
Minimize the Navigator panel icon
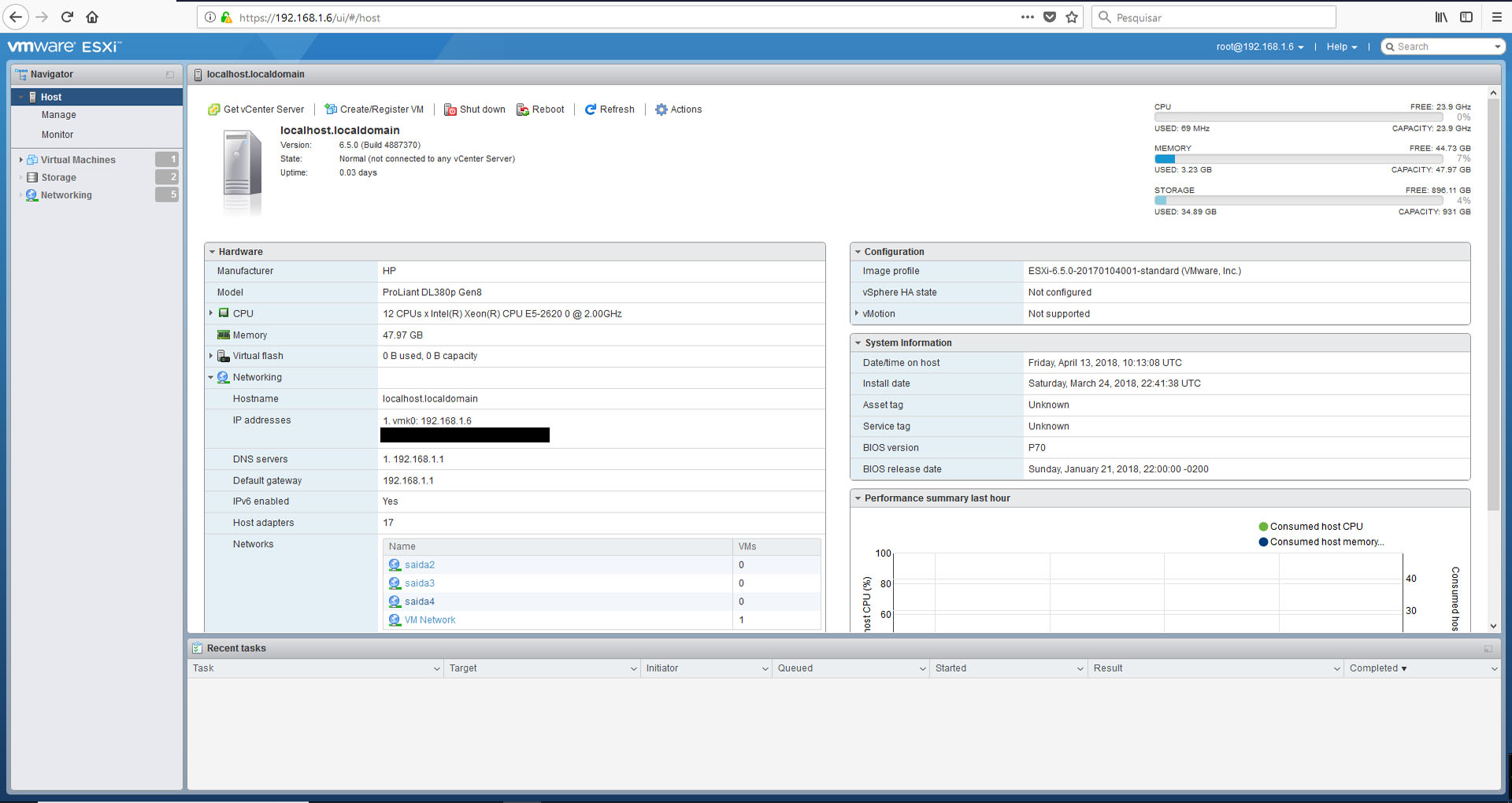point(170,75)
